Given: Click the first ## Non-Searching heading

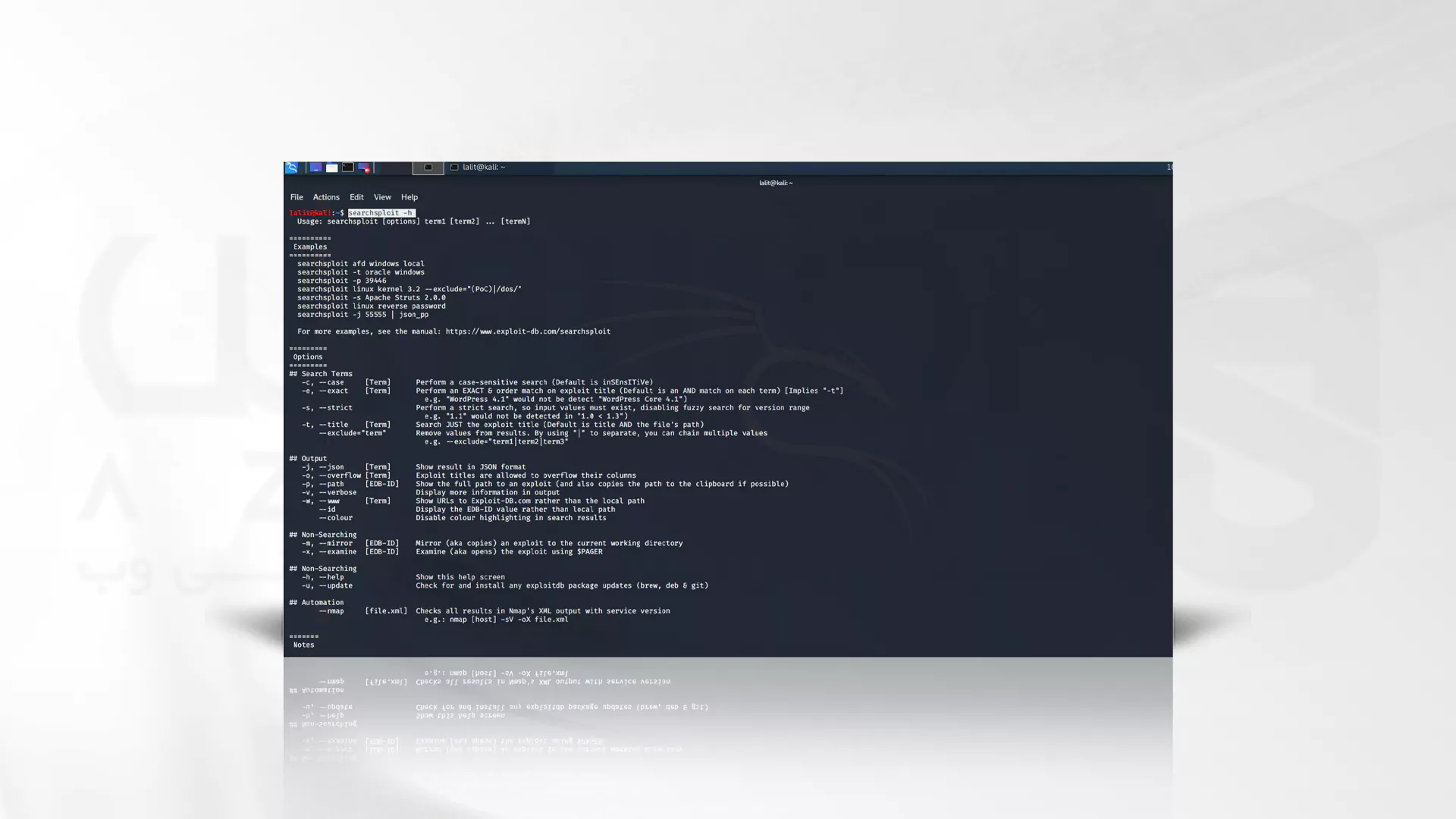Looking at the screenshot, I should [x=322, y=535].
